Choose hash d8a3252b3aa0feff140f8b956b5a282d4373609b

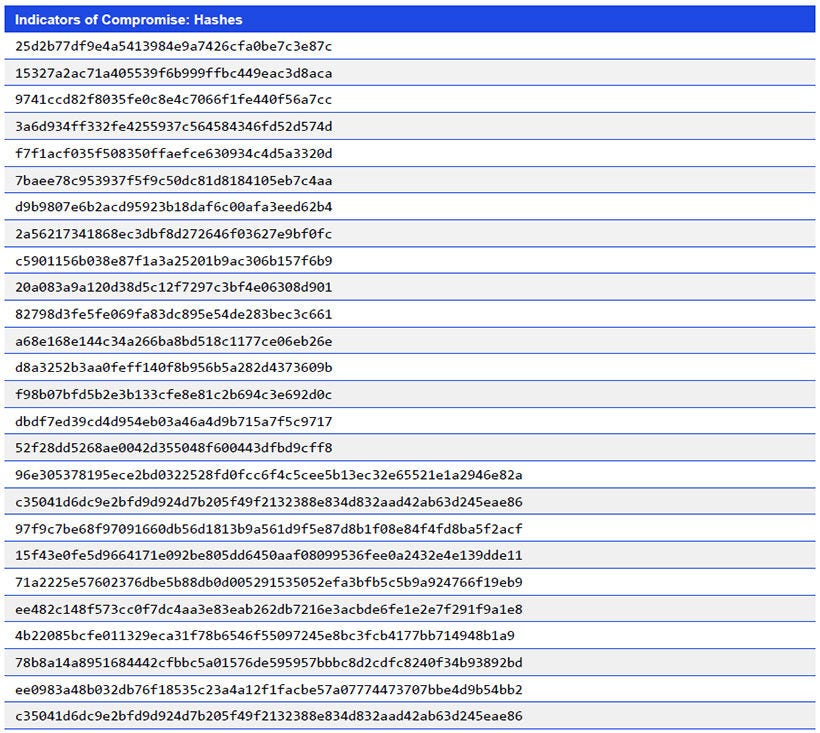click(174, 368)
